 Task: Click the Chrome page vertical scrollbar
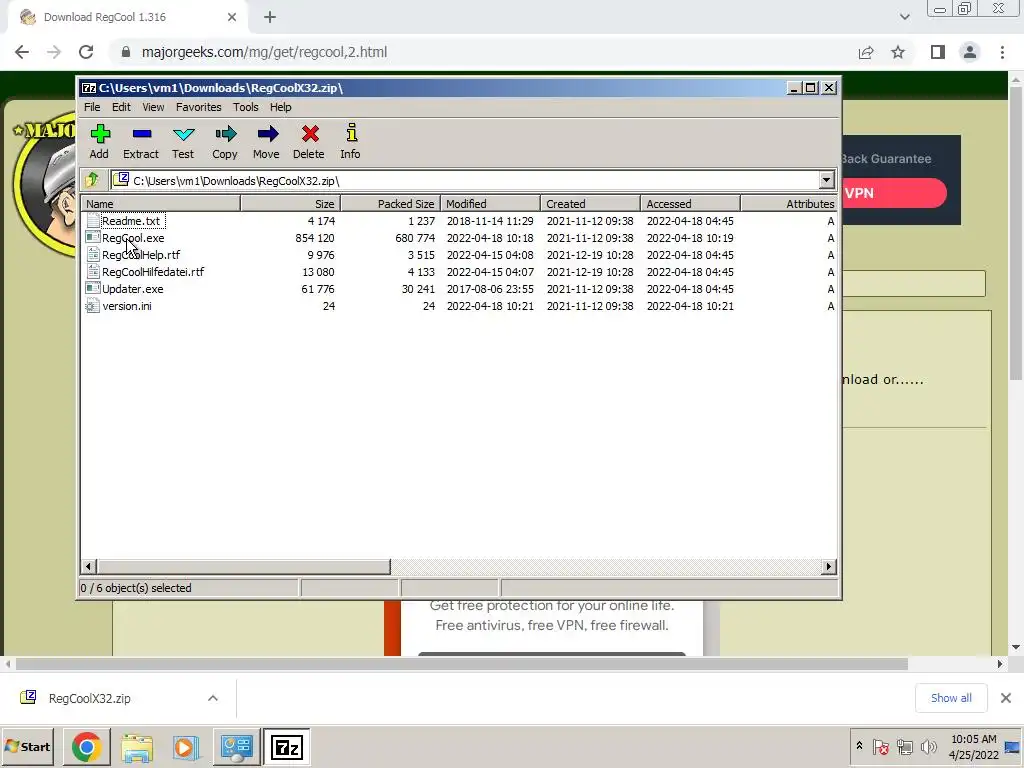tap(1016, 232)
